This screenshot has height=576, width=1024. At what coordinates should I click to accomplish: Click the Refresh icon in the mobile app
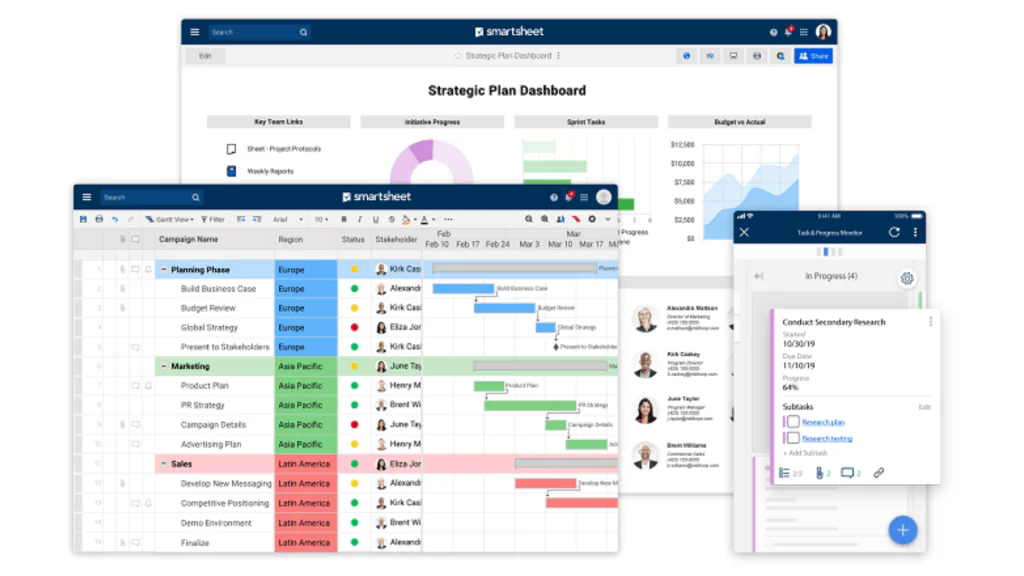pyautogui.click(x=894, y=232)
